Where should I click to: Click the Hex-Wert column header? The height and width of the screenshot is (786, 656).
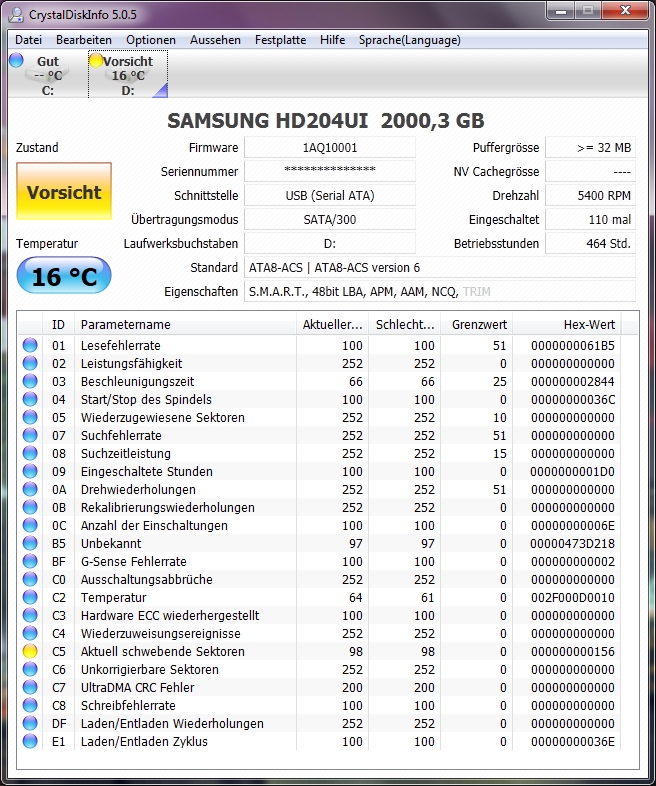tap(567, 324)
